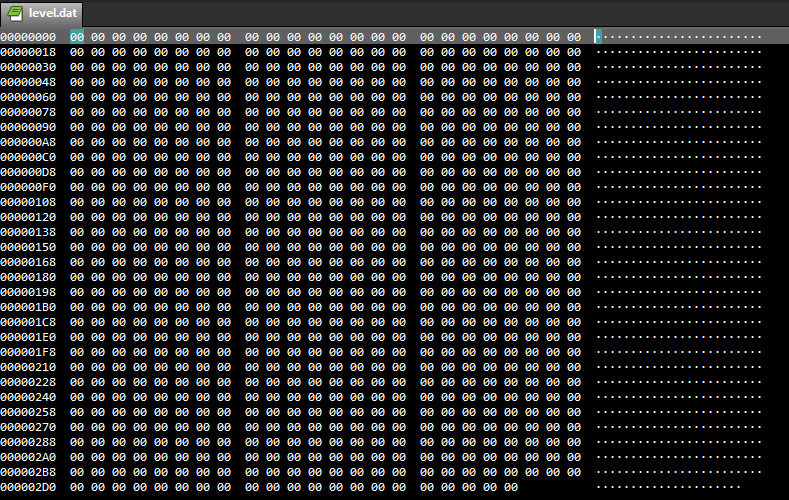The image size is (789, 500).
Task: Select the last byte in row 000002D0
Action: [x=511, y=487]
